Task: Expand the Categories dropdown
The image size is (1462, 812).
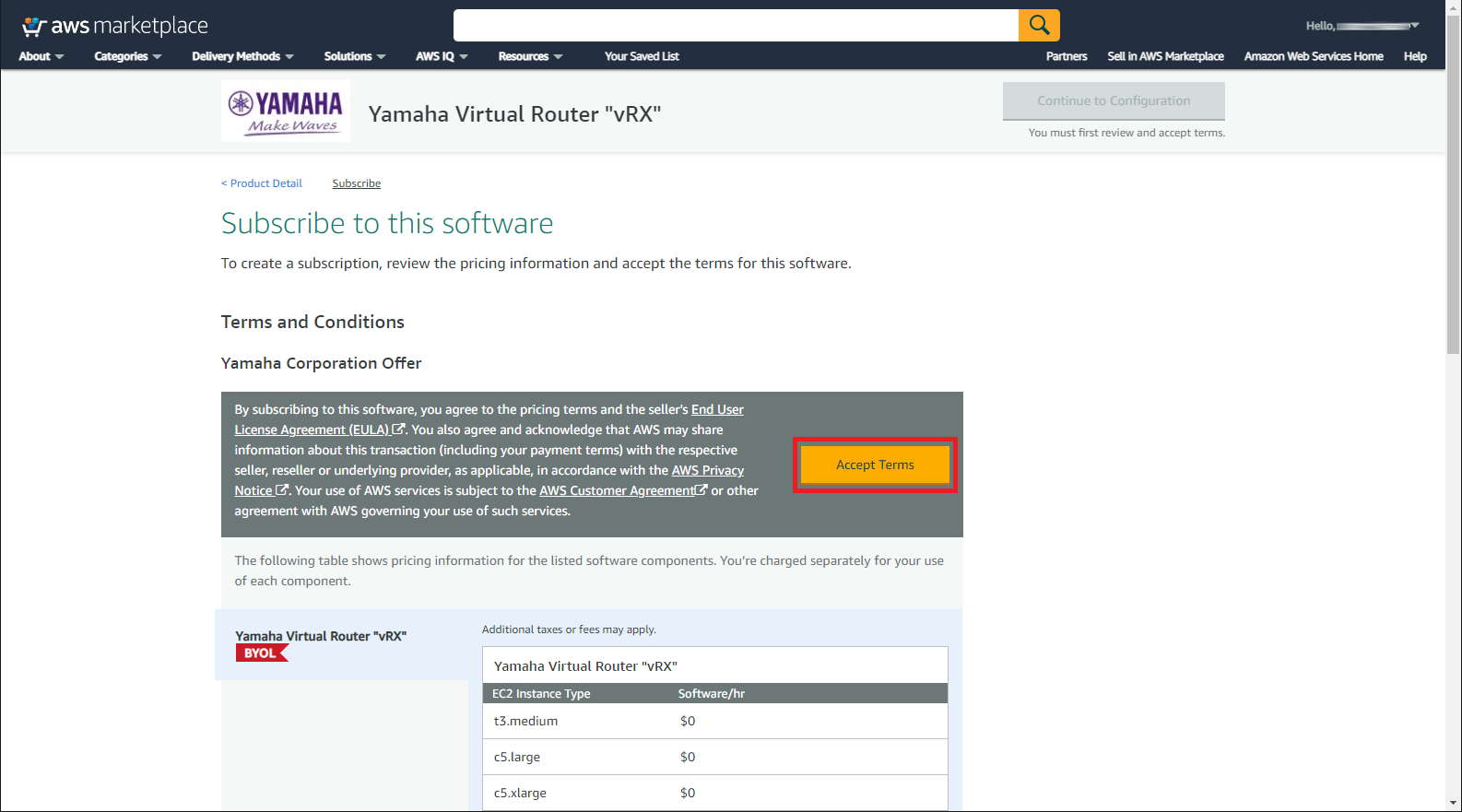Action: [127, 56]
